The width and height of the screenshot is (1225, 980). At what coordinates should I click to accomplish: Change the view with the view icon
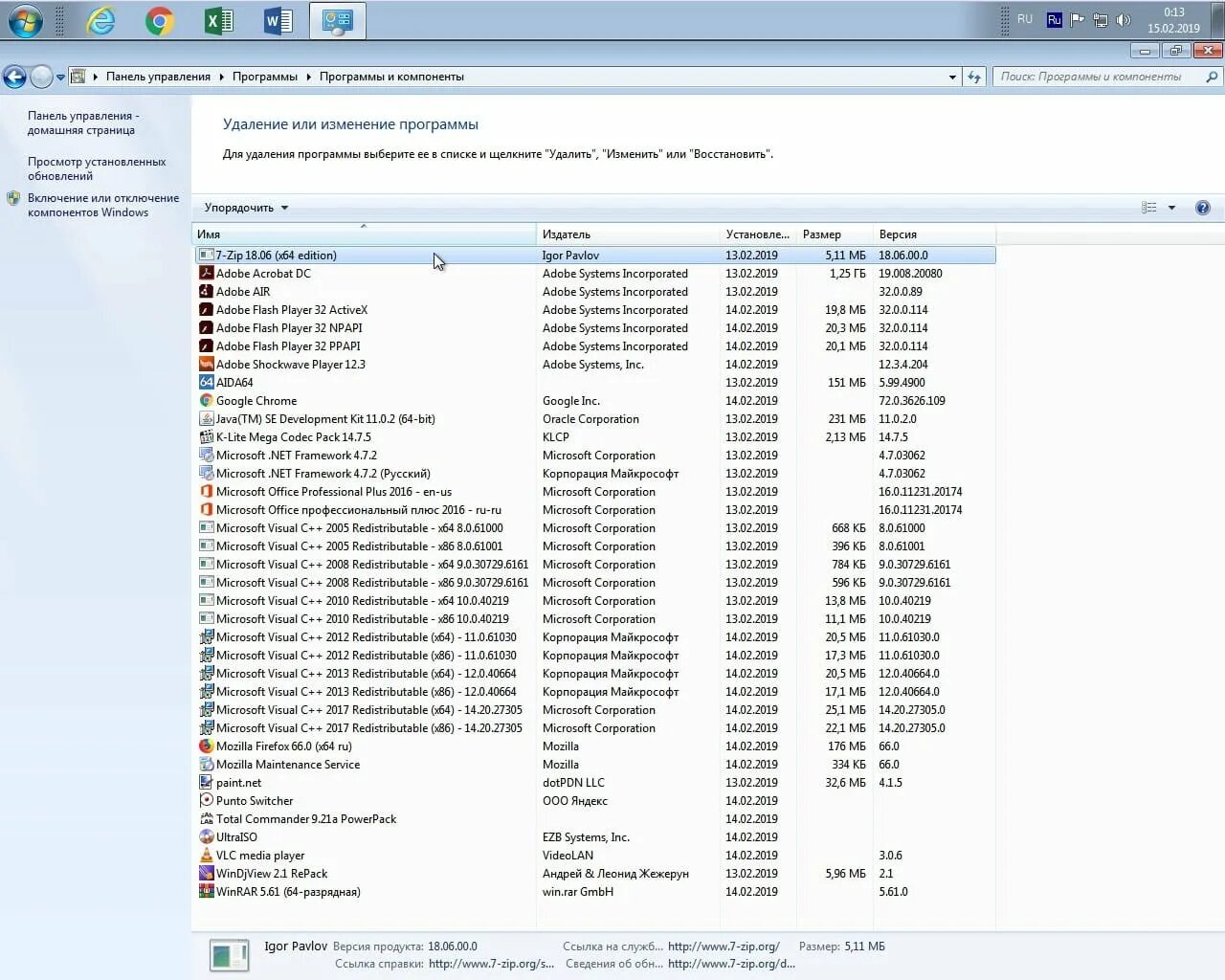coord(1149,208)
